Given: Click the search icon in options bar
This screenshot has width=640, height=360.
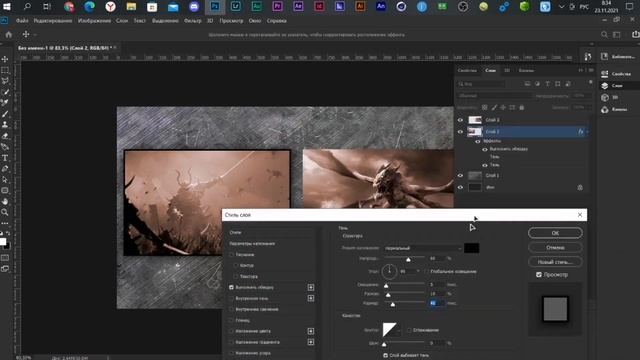Looking at the screenshot, I should (x=604, y=35).
